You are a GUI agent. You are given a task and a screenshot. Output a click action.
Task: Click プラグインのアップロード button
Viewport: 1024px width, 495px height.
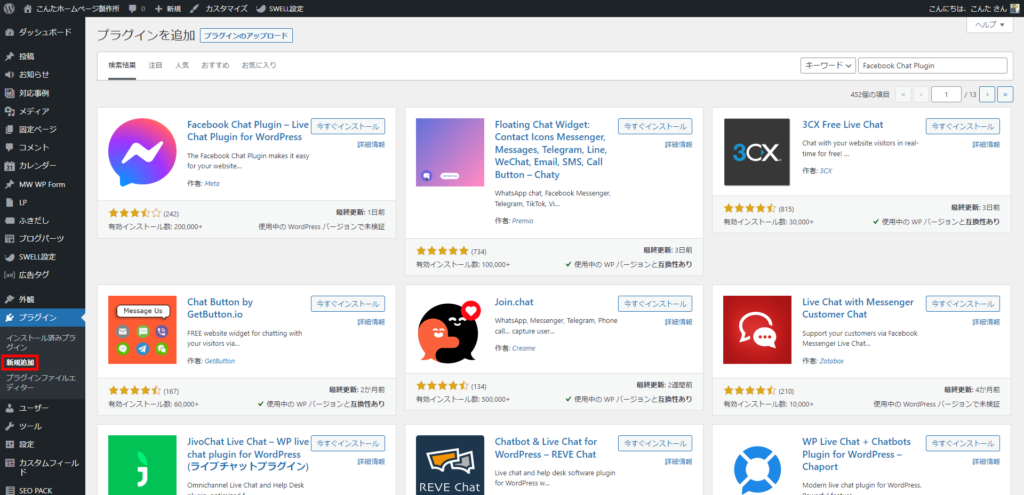[246, 36]
